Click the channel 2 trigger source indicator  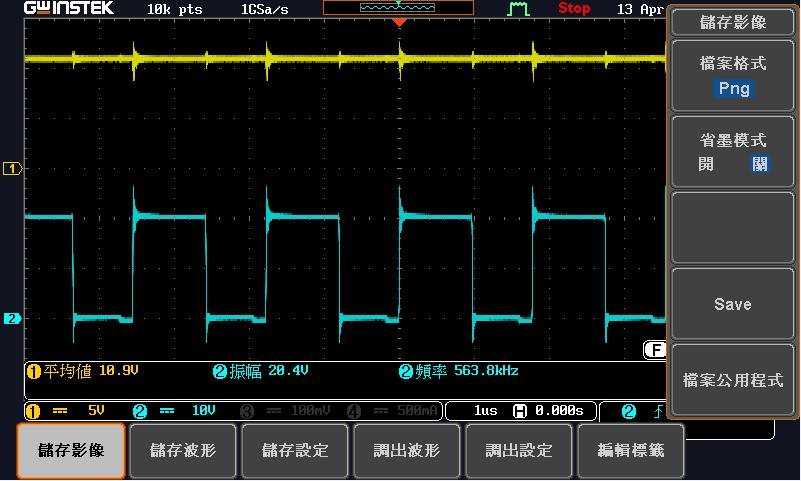[629, 412]
